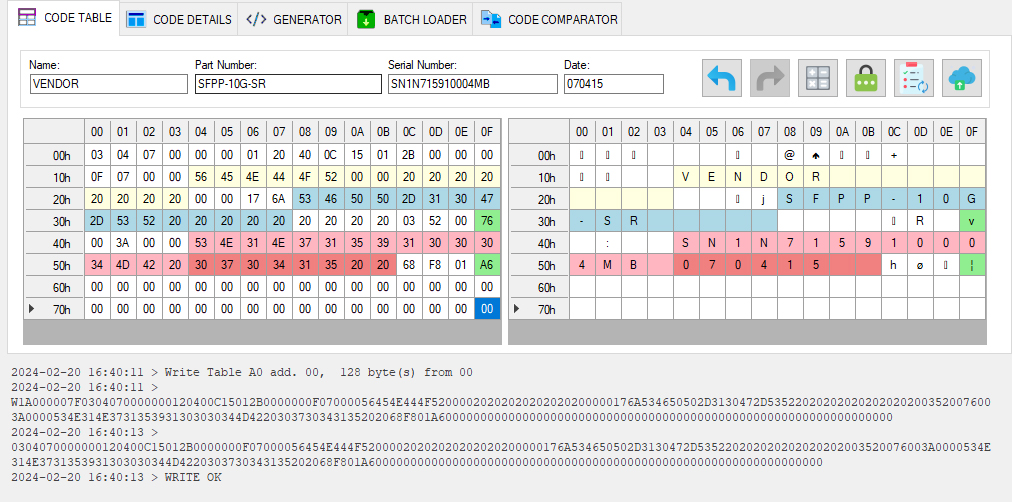1012x502 pixels.
Task: Click the batch loader green download icon
Action: coord(366,19)
